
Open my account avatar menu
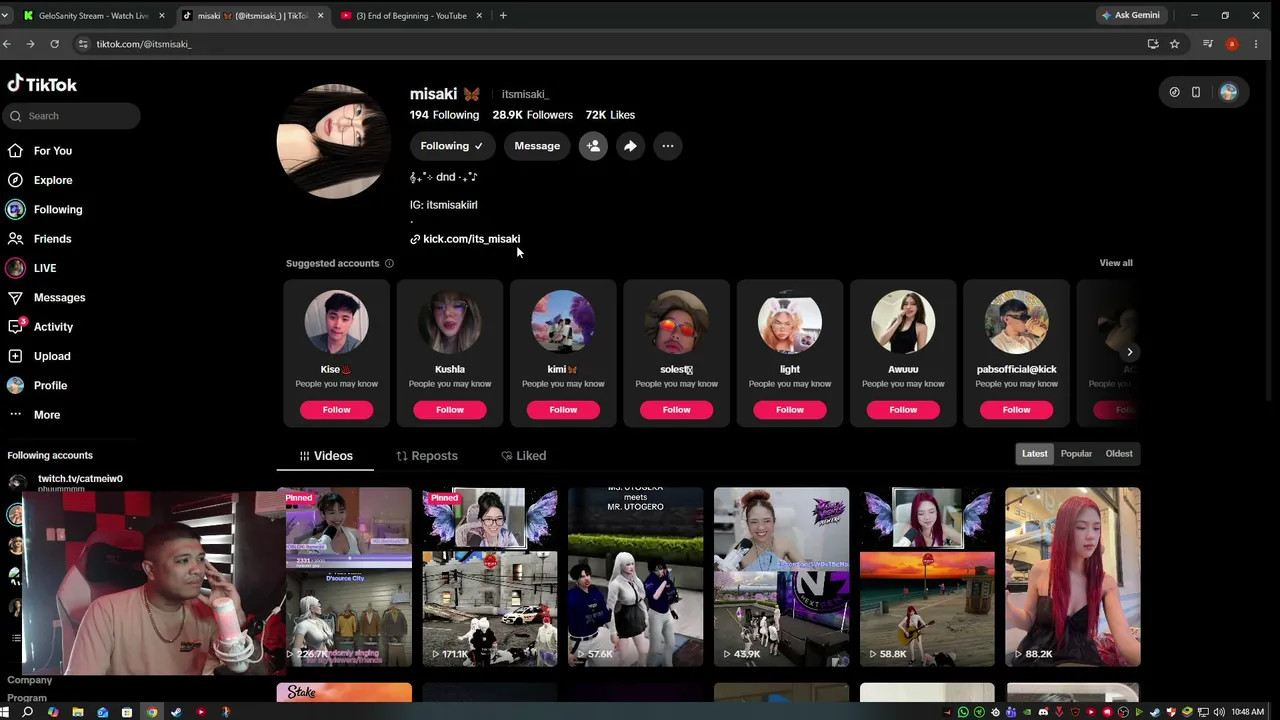1229,92
